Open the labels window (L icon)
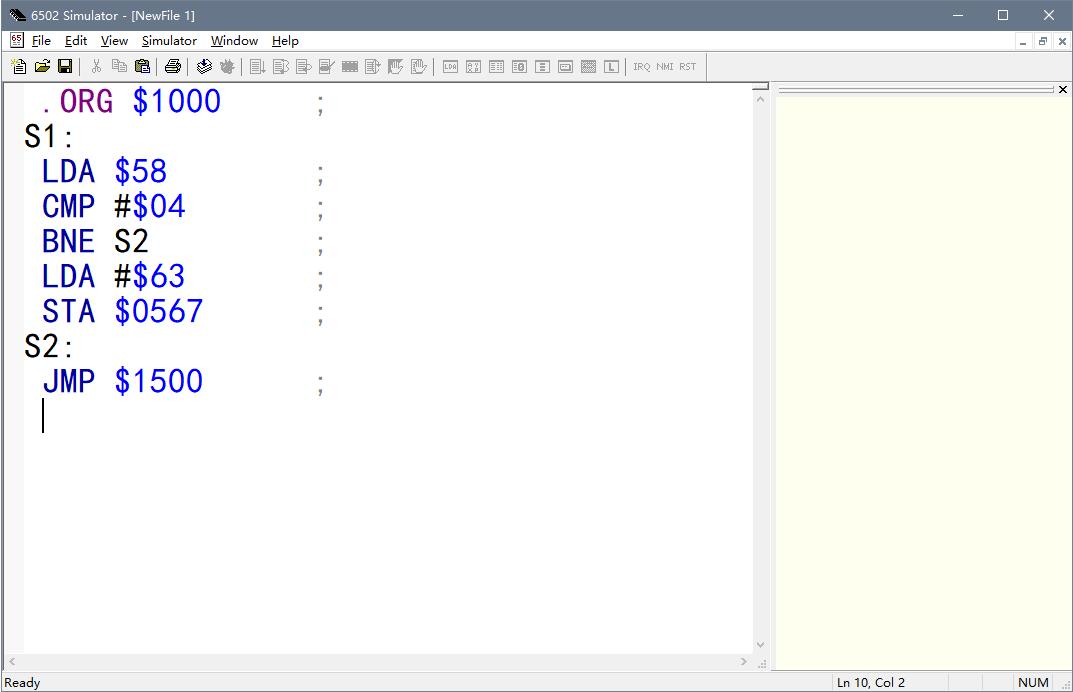1073x692 pixels. click(x=611, y=66)
